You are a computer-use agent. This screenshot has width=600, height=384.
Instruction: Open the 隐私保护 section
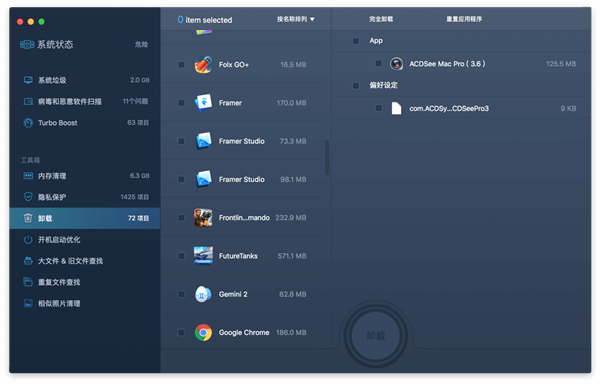coord(85,197)
